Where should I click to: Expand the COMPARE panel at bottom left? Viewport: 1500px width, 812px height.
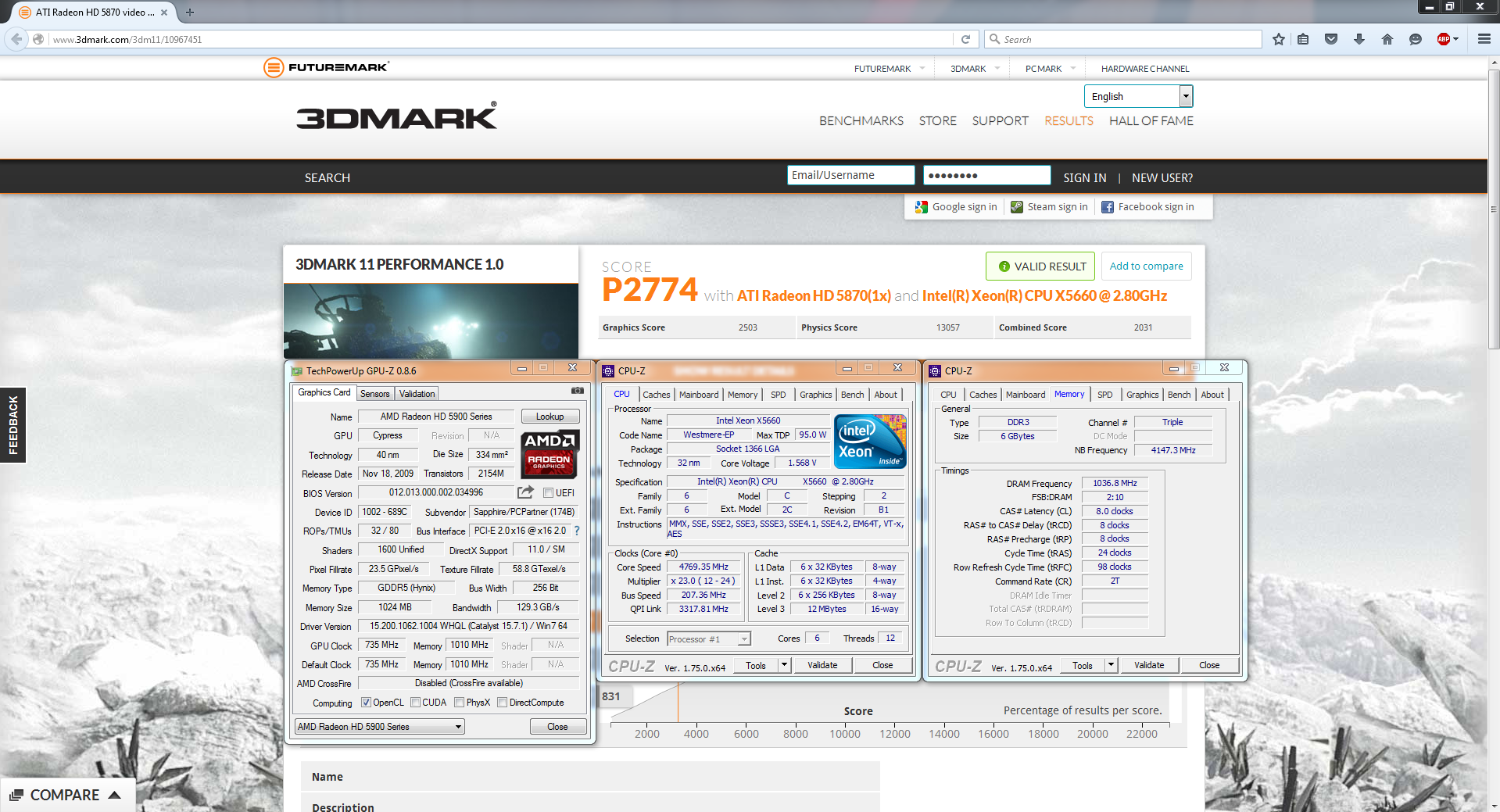pyautogui.click(x=67, y=795)
